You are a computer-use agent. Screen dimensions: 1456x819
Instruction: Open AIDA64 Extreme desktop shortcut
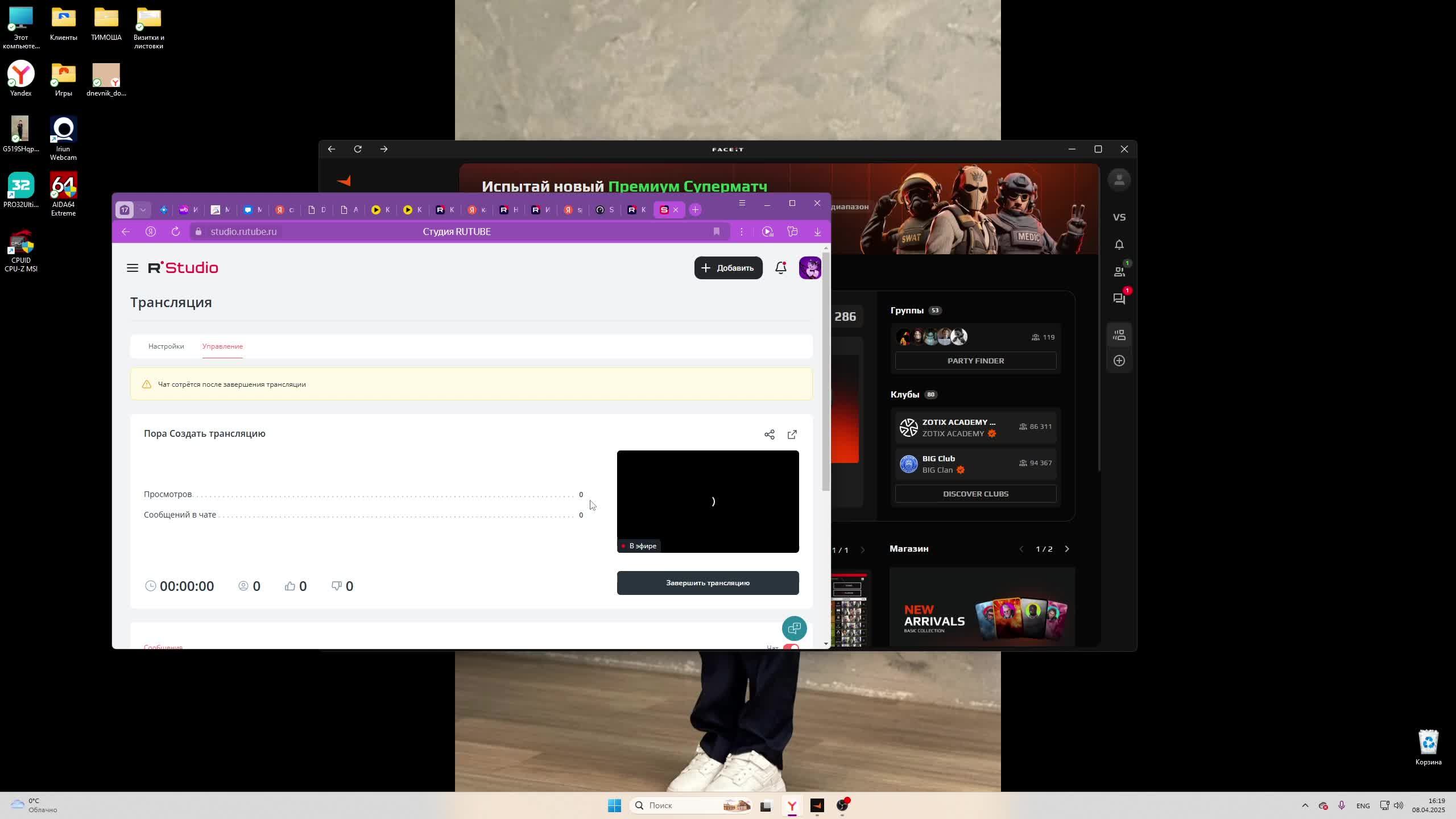pos(63,195)
